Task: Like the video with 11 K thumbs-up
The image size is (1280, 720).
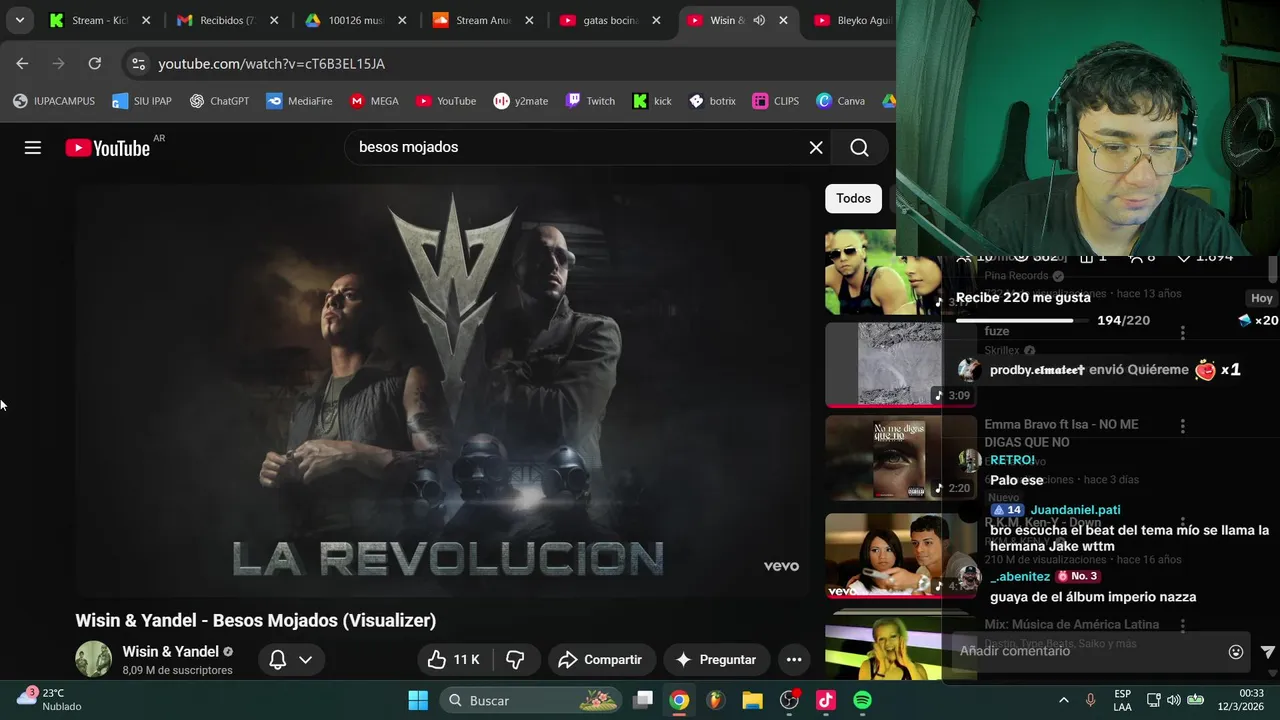Action: [x=454, y=660]
